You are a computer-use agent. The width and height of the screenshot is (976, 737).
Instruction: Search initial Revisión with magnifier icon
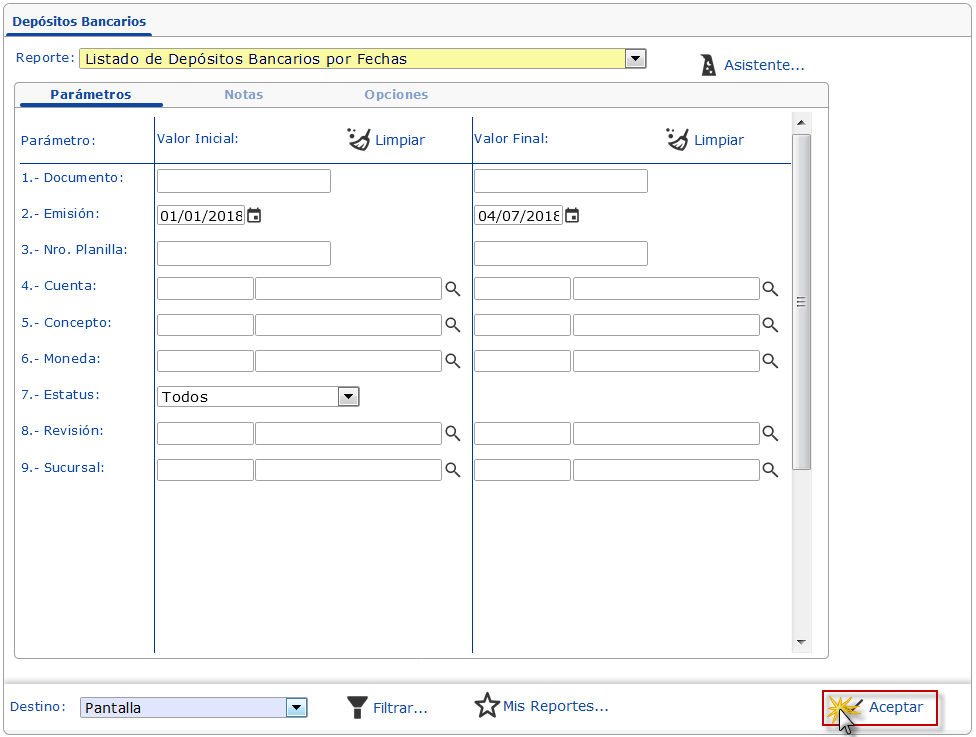pos(453,433)
